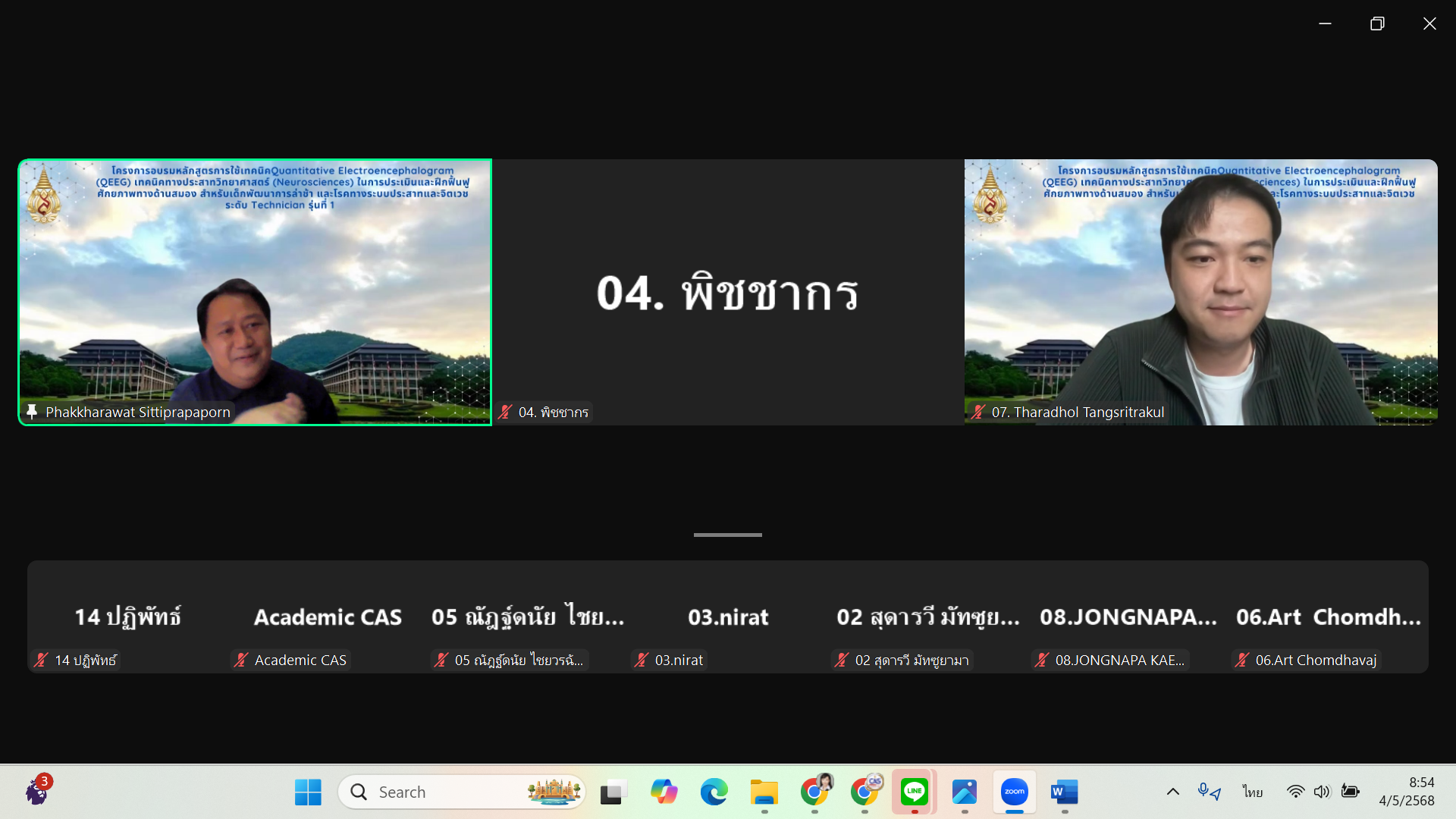Switch input language from ไทย

[x=1252, y=792]
